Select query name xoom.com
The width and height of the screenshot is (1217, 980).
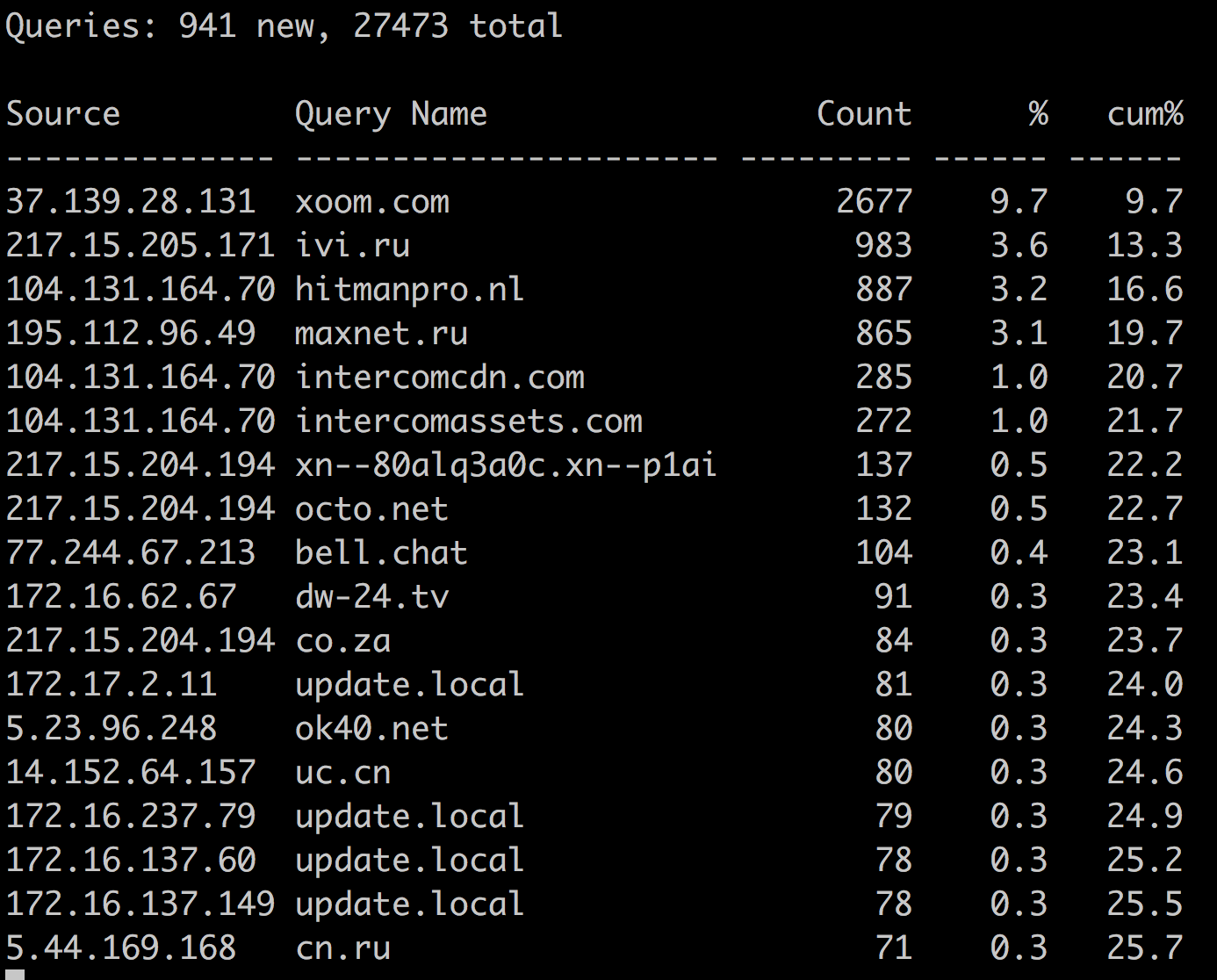pyautogui.click(x=372, y=202)
